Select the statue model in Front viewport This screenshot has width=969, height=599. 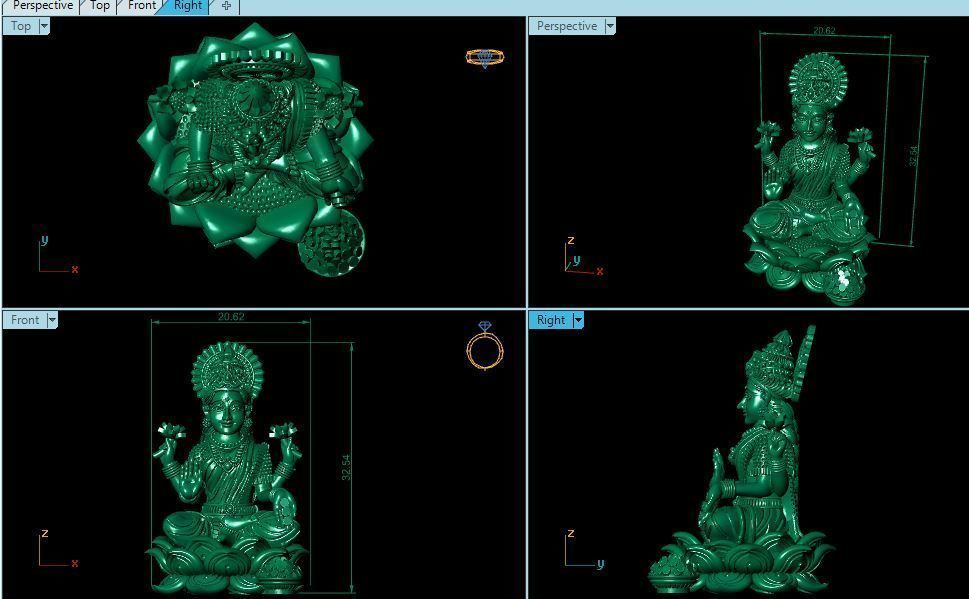(227, 467)
